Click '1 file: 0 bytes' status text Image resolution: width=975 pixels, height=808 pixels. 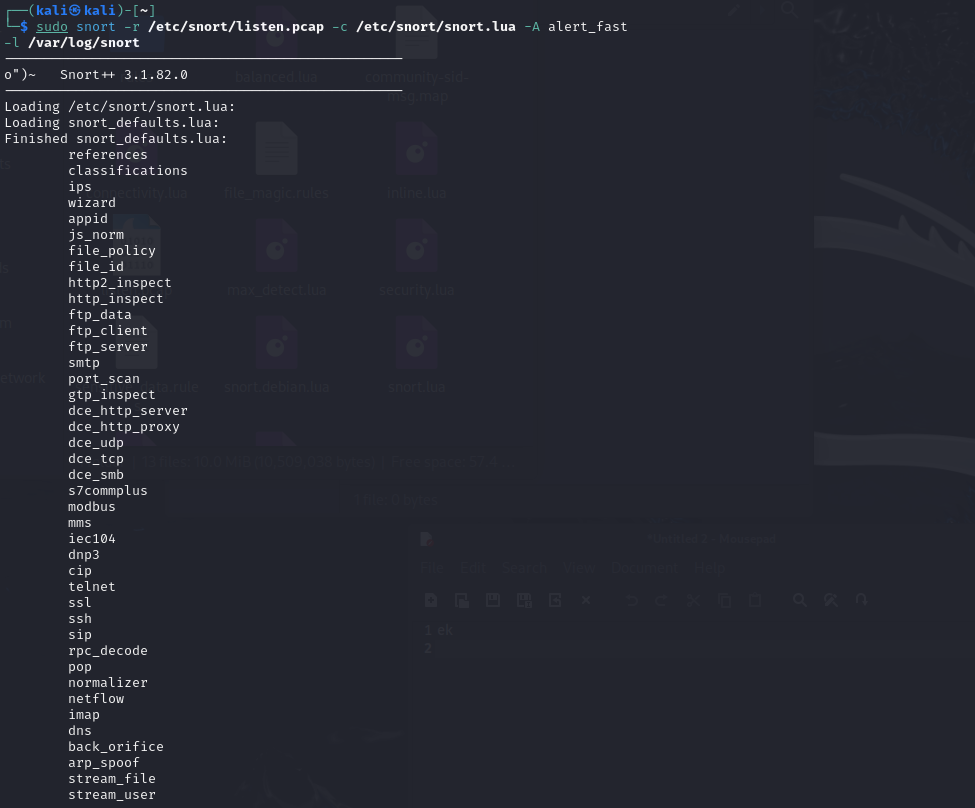point(396,499)
